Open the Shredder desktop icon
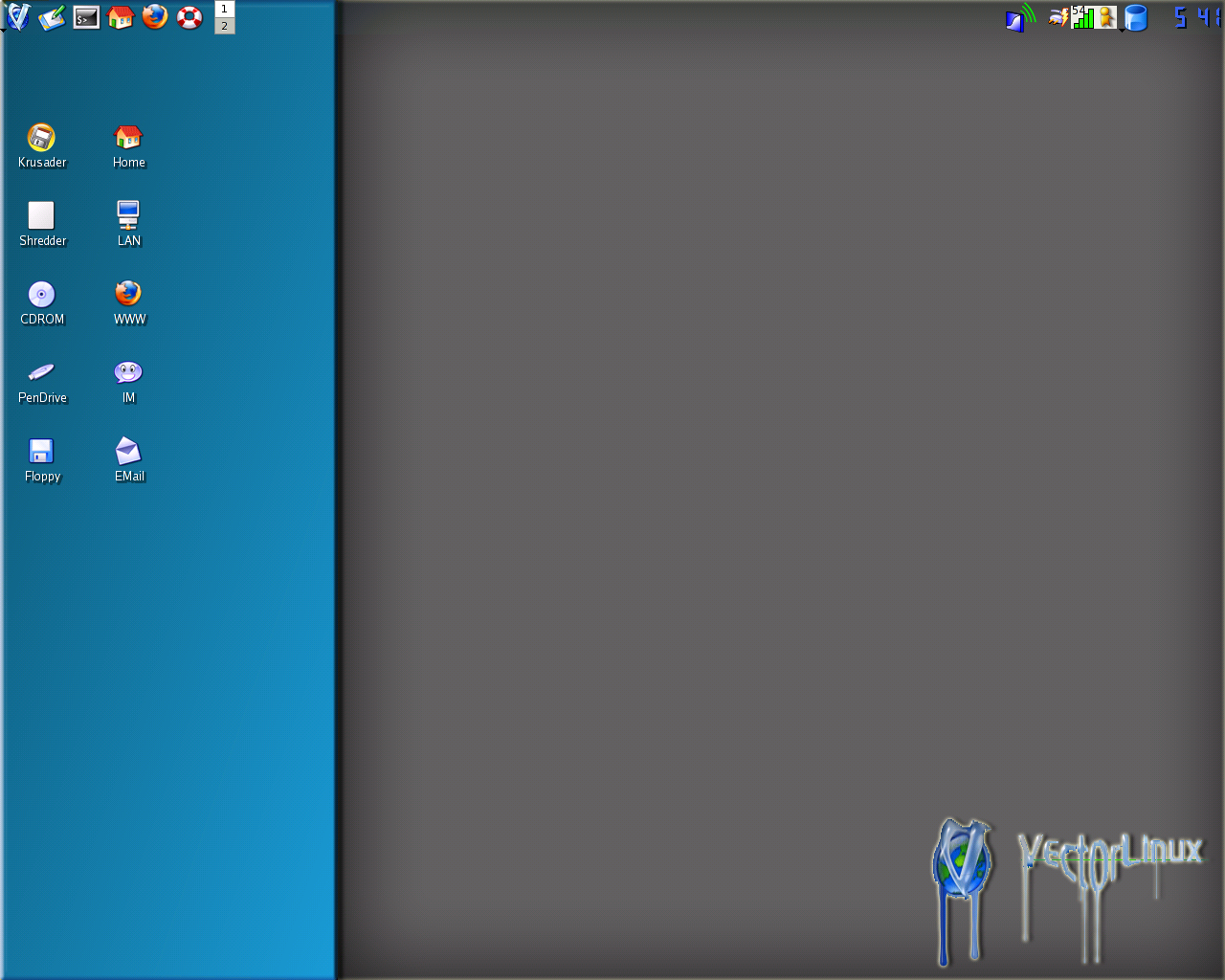 [x=42, y=225]
